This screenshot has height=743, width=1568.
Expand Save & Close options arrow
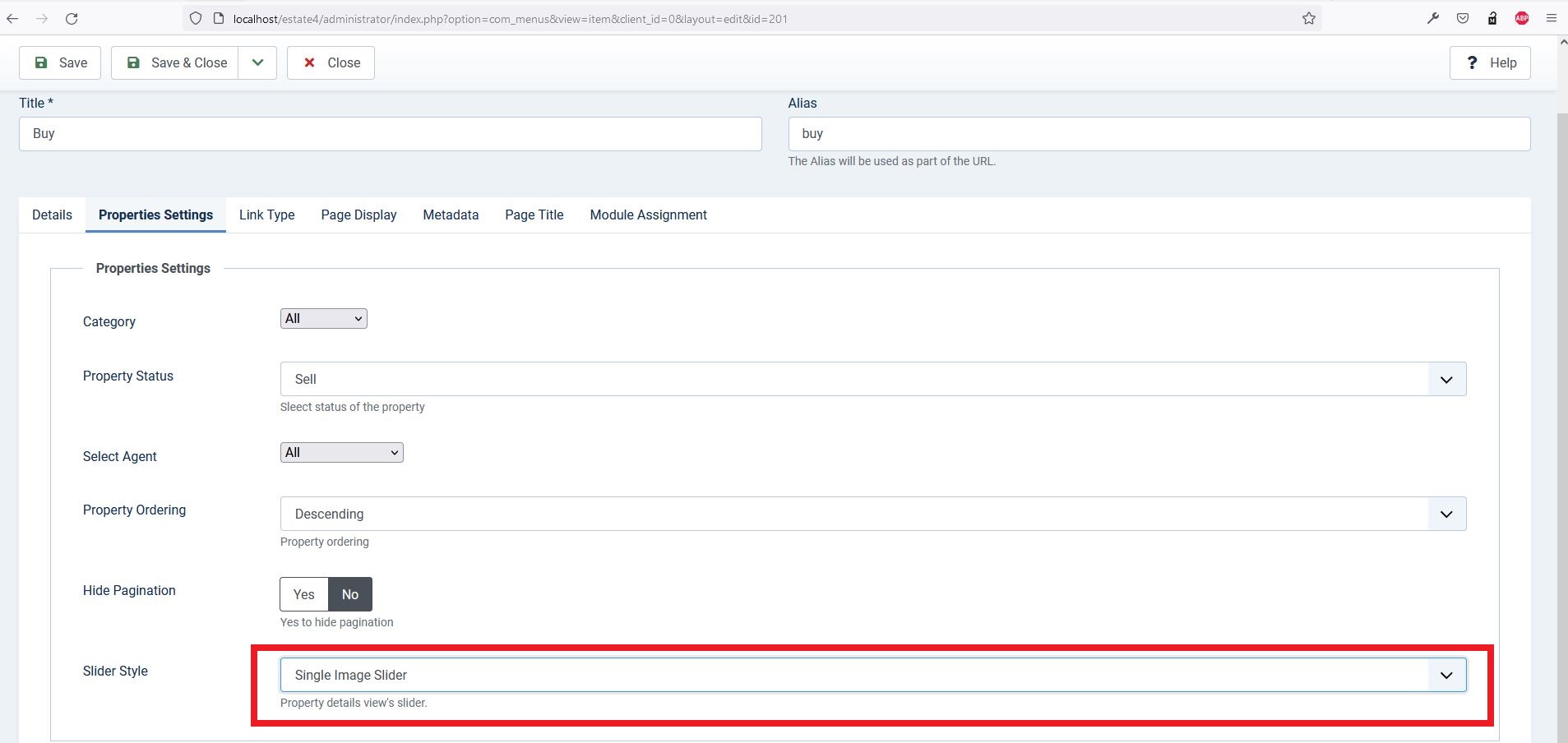click(x=257, y=62)
